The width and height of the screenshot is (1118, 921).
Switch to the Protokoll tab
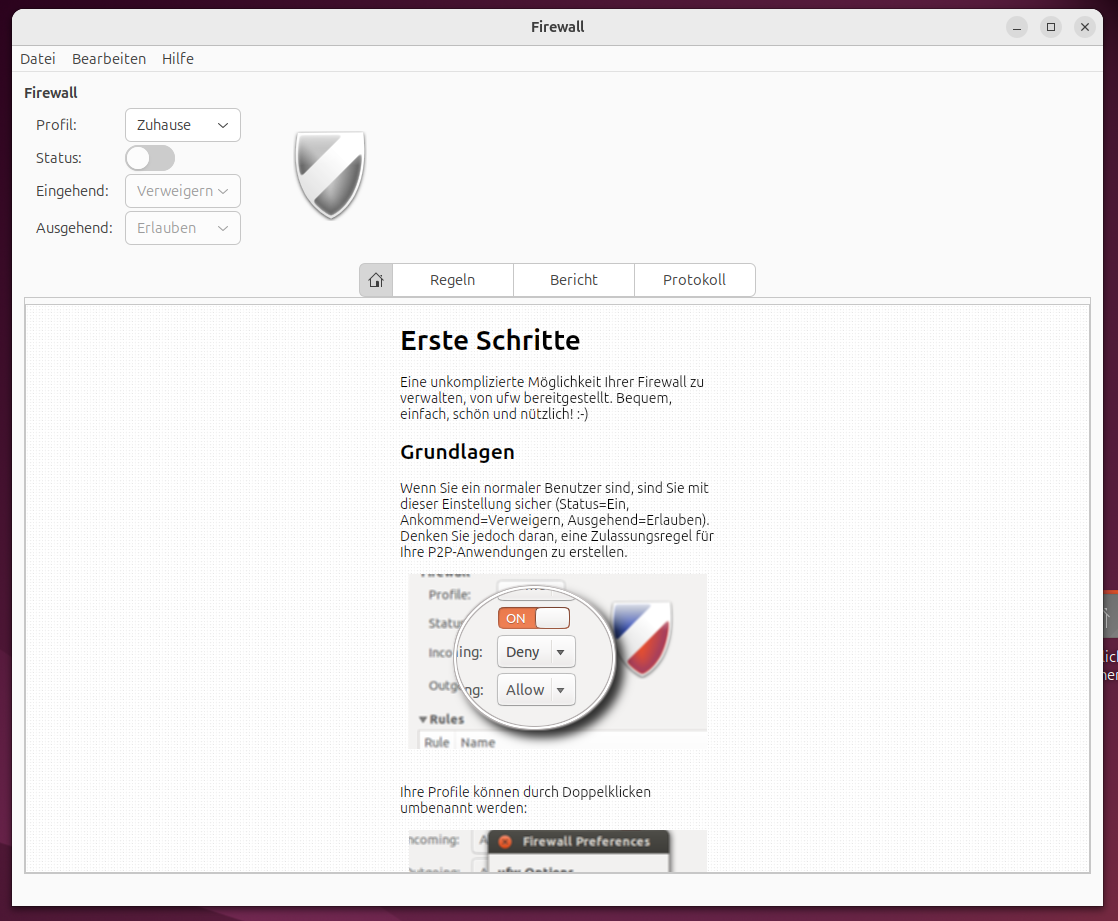click(x=695, y=280)
